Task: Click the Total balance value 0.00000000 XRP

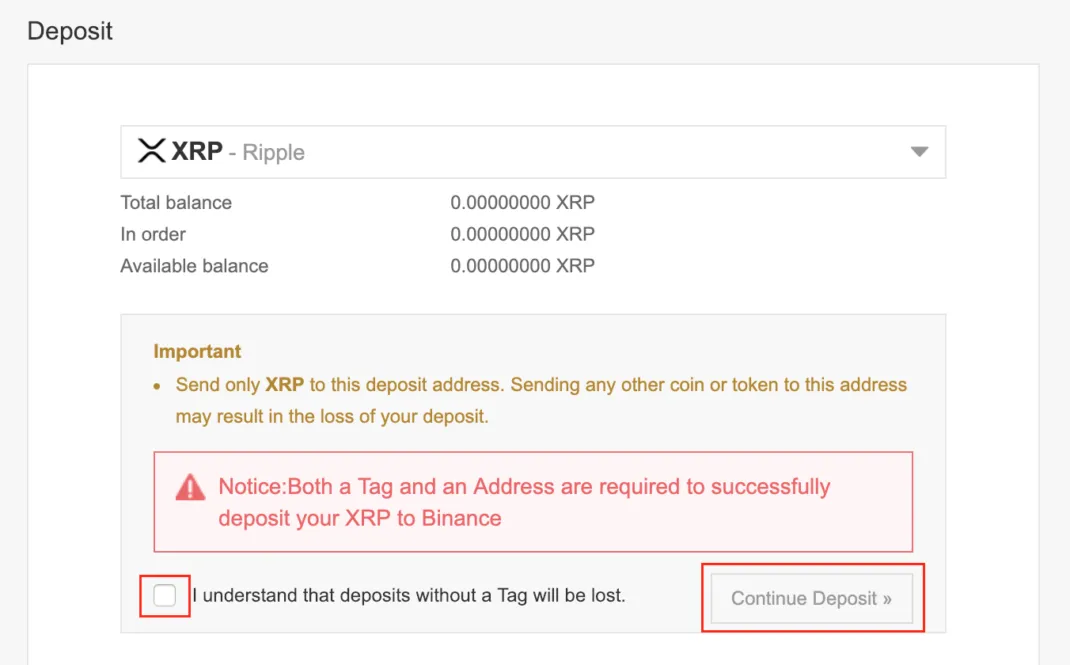Action: 522,203
